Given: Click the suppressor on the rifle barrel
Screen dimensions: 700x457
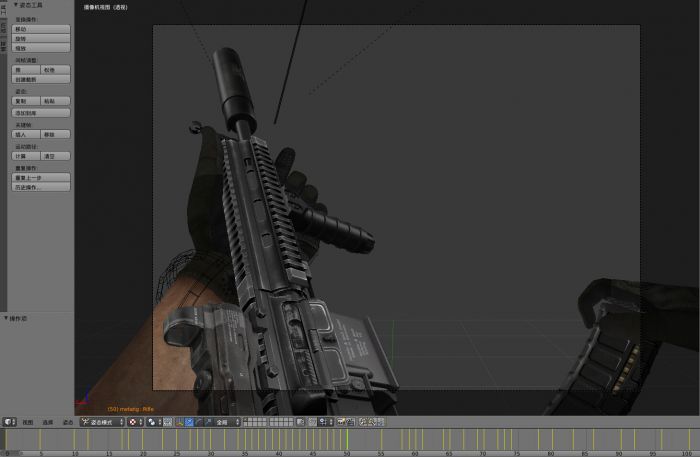Looking at the screenshot, I should [233, 88].
